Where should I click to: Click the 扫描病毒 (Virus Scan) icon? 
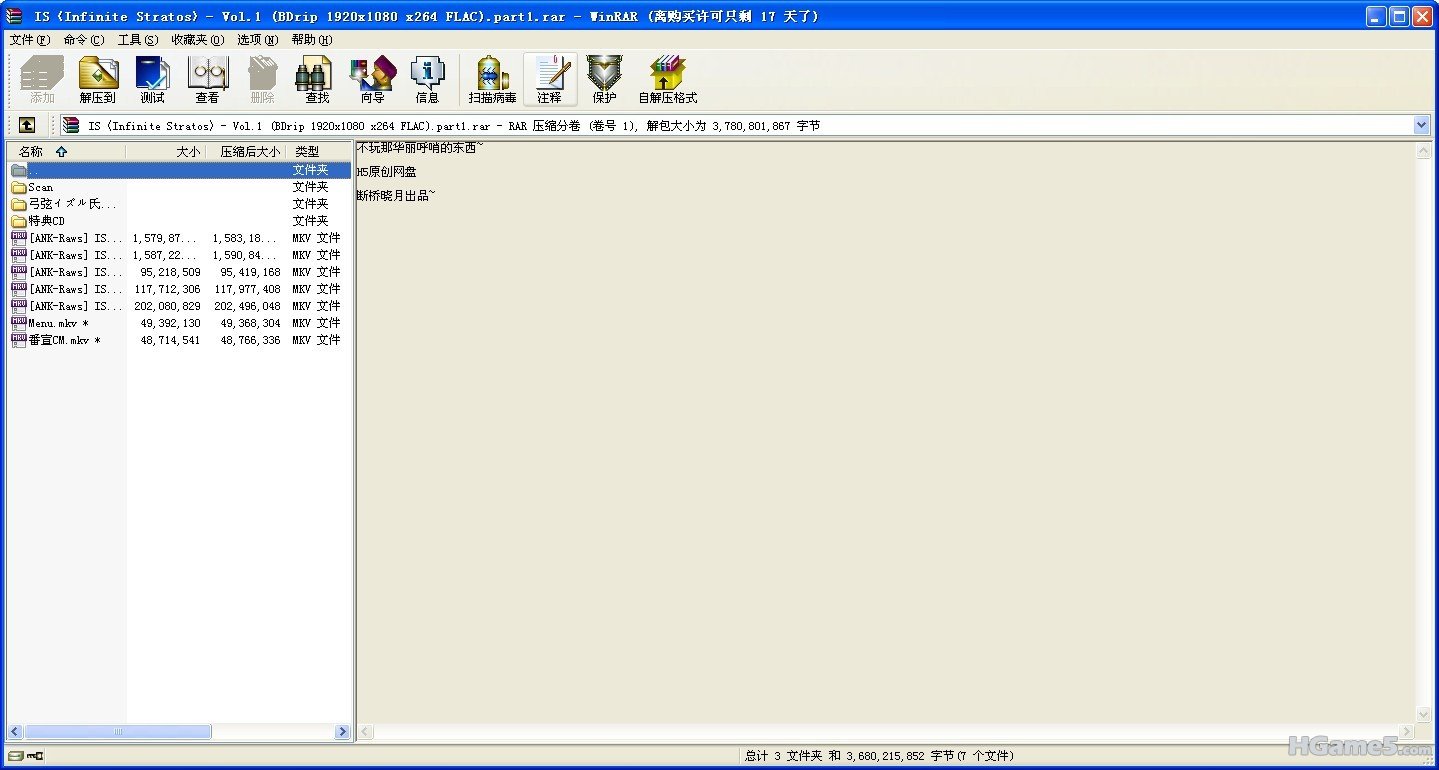pos(492,79)
